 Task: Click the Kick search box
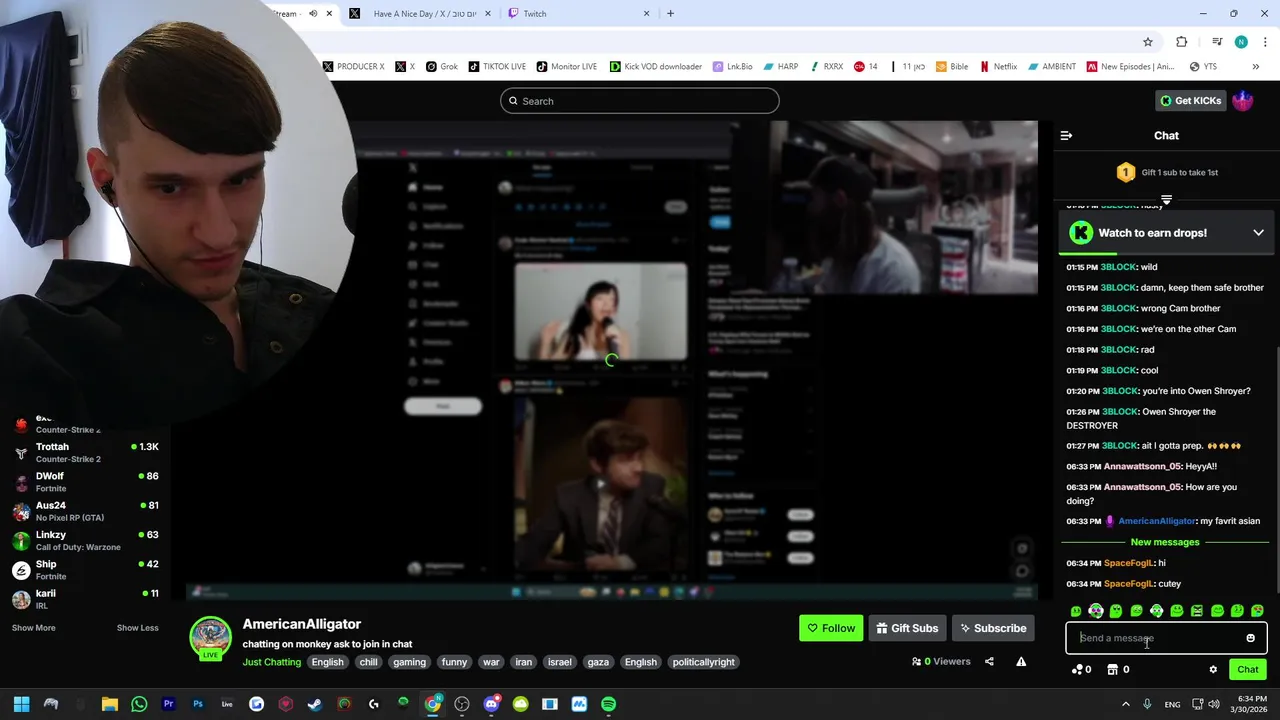tap(640, 101)
